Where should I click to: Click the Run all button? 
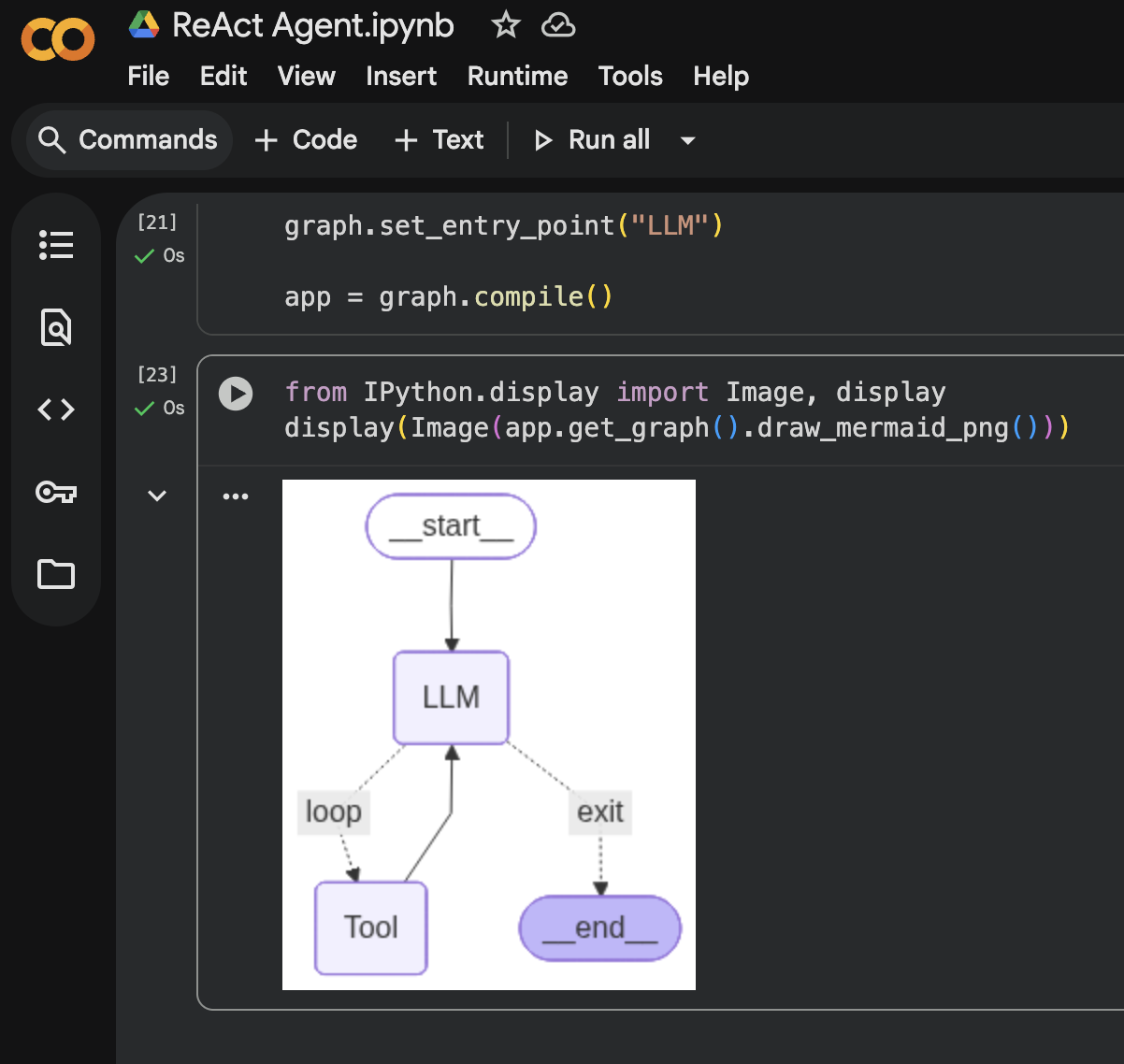tap(592, 140)
